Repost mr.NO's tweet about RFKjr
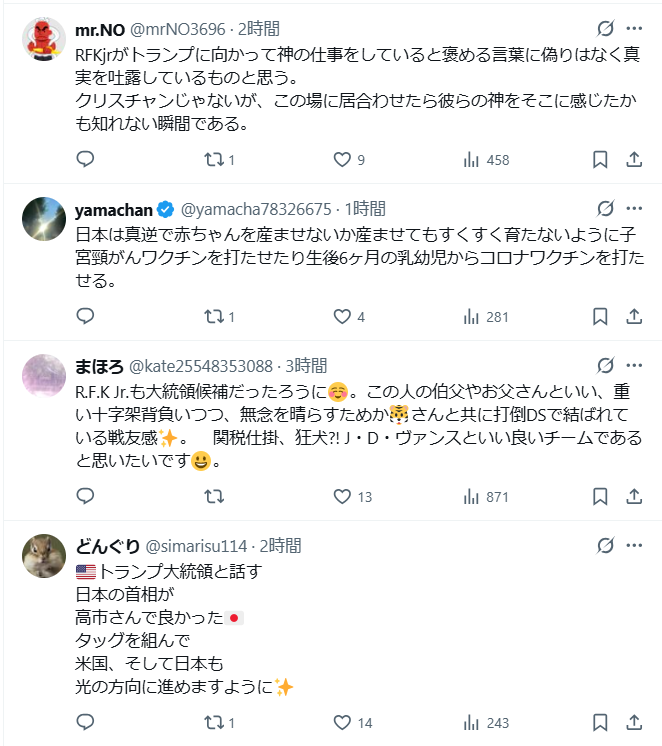 213,159
